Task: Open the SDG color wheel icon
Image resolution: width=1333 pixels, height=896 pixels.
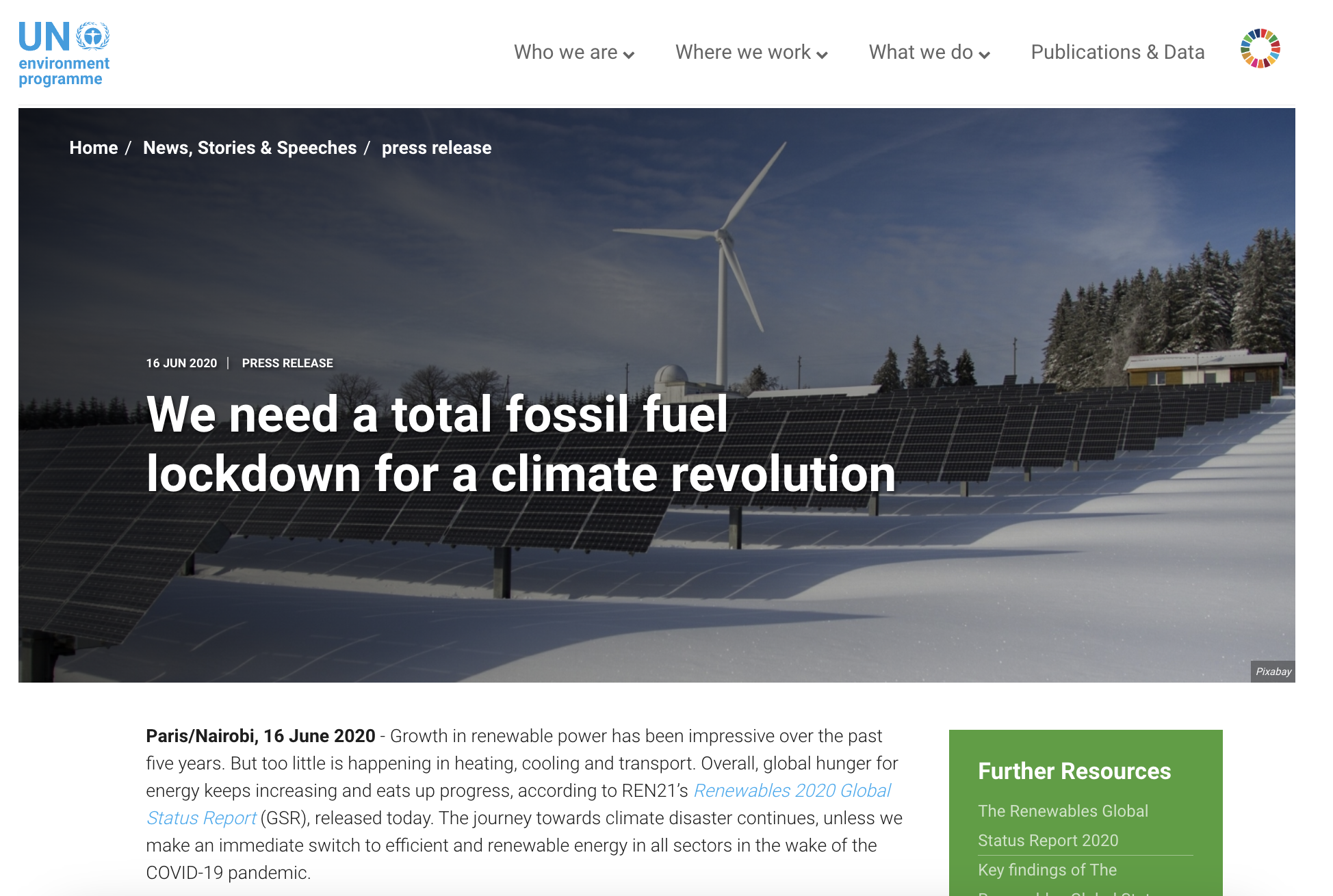Action: [x=1260, y=49]
